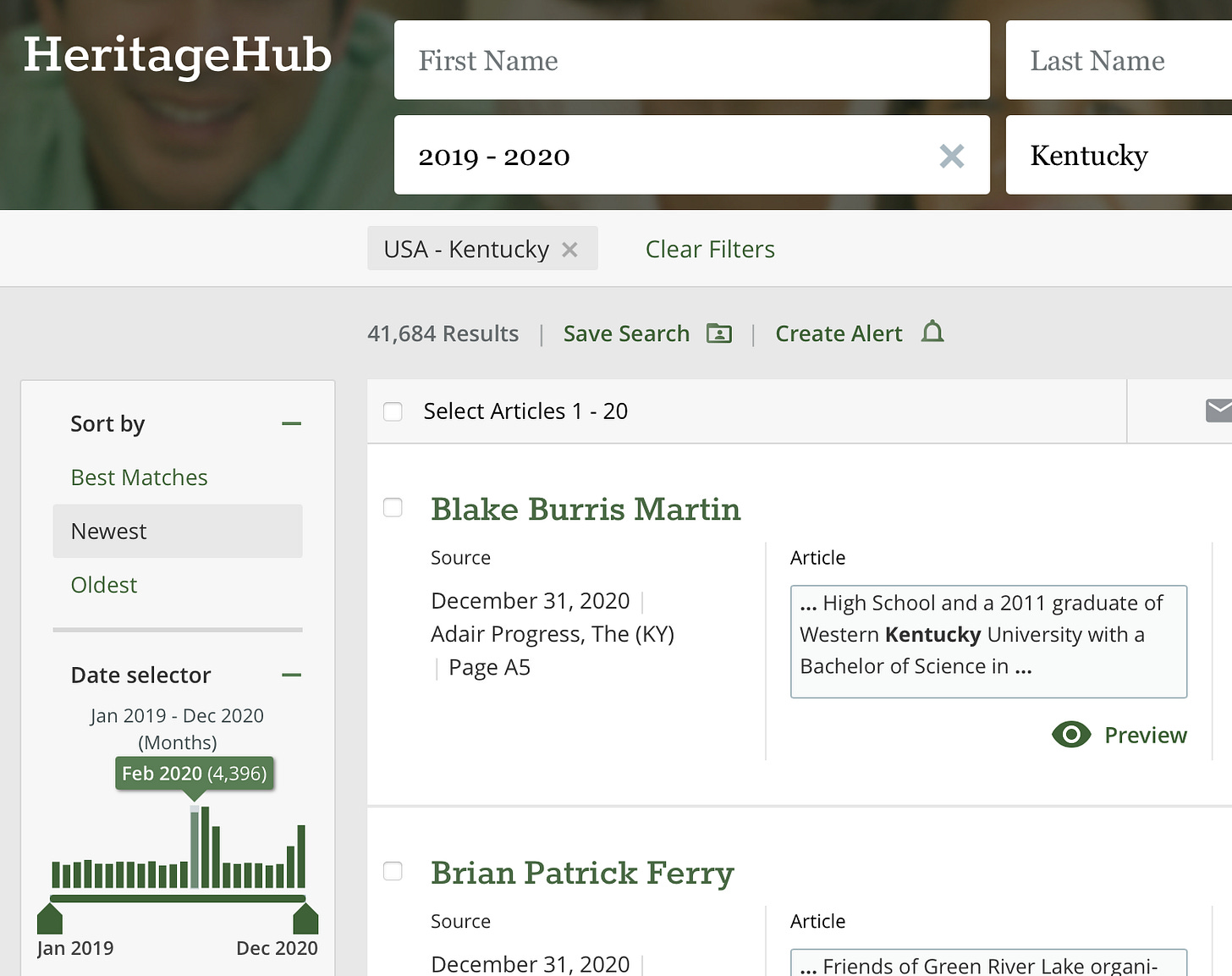Check the Blake Burris Martin result checkbox
The width and height of the screenshot is (1232, 976).
click(x=393, y=507)
